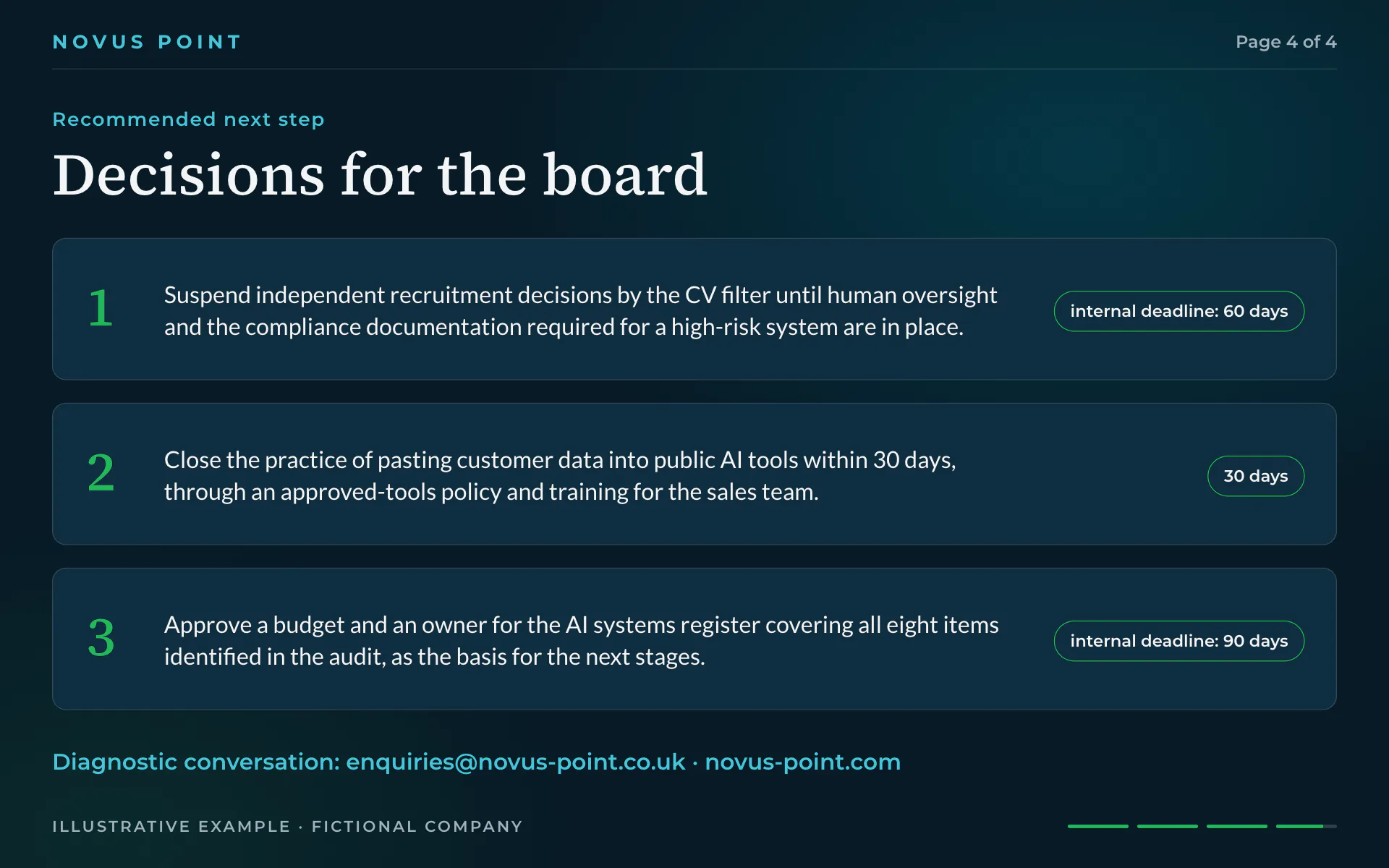The image size is (1389, 868).
Task: Open the novus-point.com website link
Action: [x=802, y=762]
